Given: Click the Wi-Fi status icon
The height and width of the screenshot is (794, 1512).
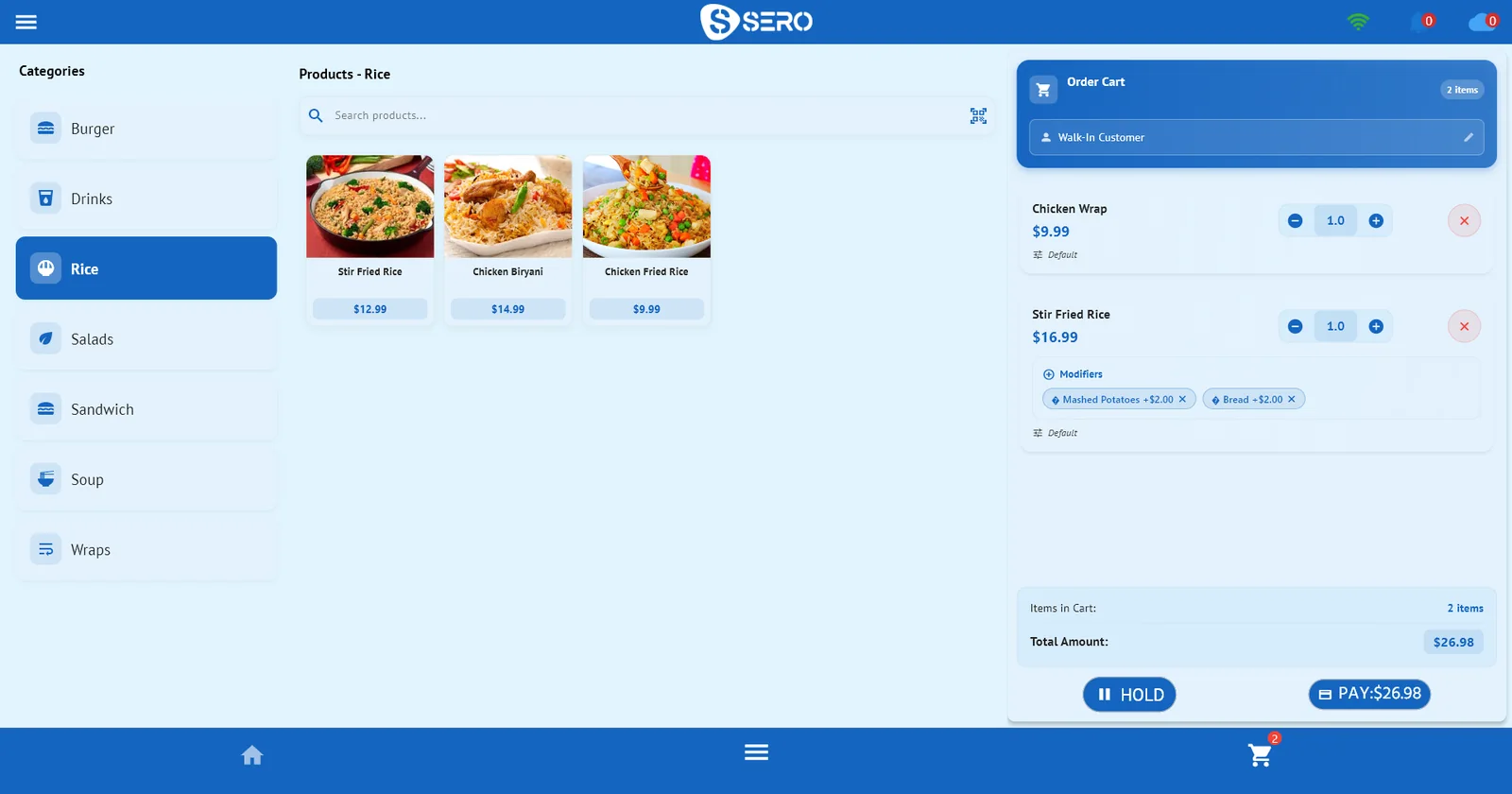Looking at the screenshot, I should (1358, 22).
